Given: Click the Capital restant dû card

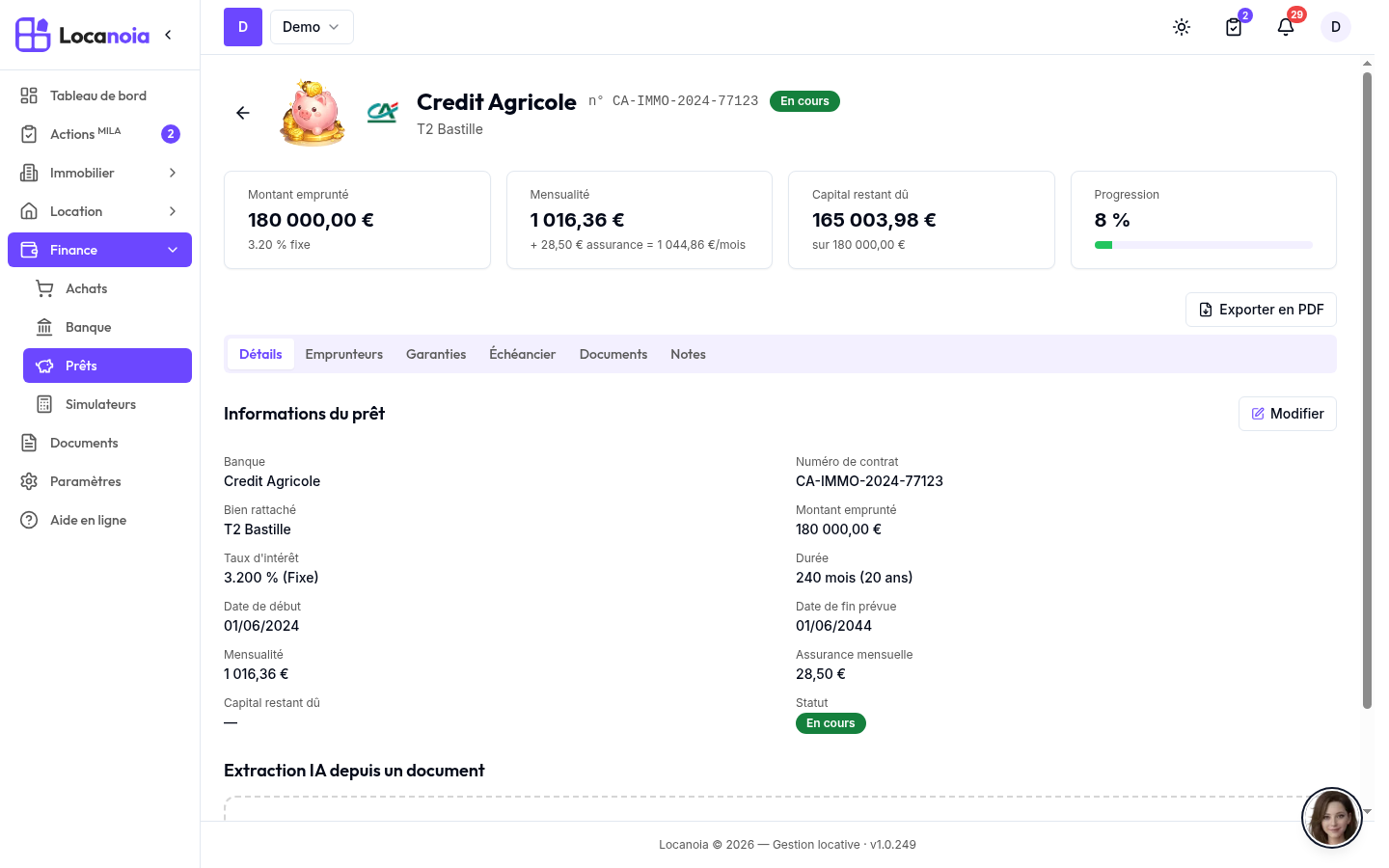Looking at the screenshot, I should pyautogui.click(x=921, y=220).
